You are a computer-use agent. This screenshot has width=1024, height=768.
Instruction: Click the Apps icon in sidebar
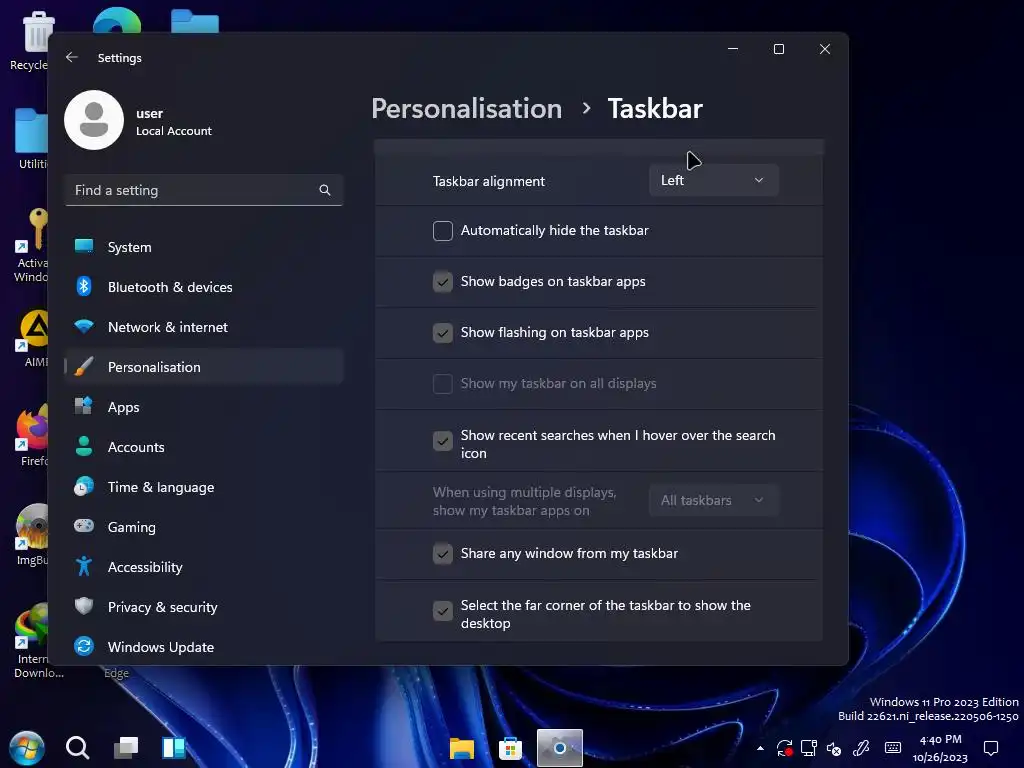click(84, 406)
